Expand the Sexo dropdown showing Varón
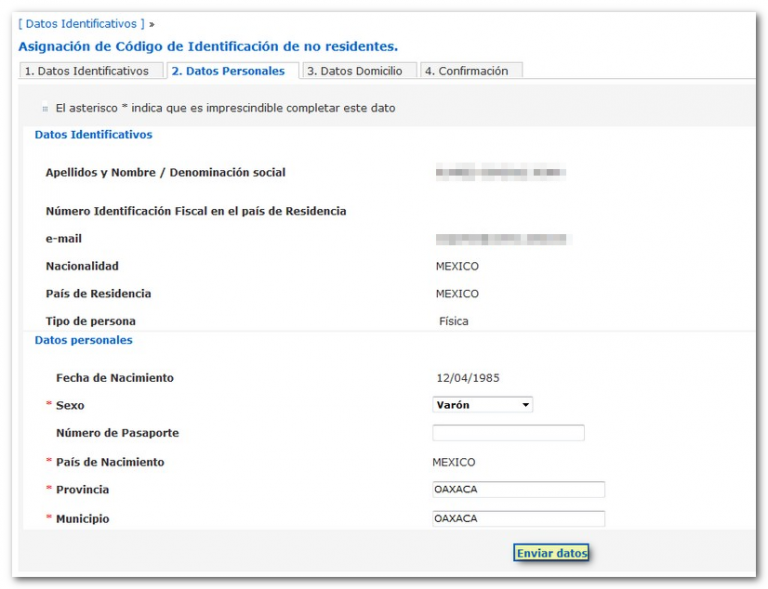 point(482,405)
